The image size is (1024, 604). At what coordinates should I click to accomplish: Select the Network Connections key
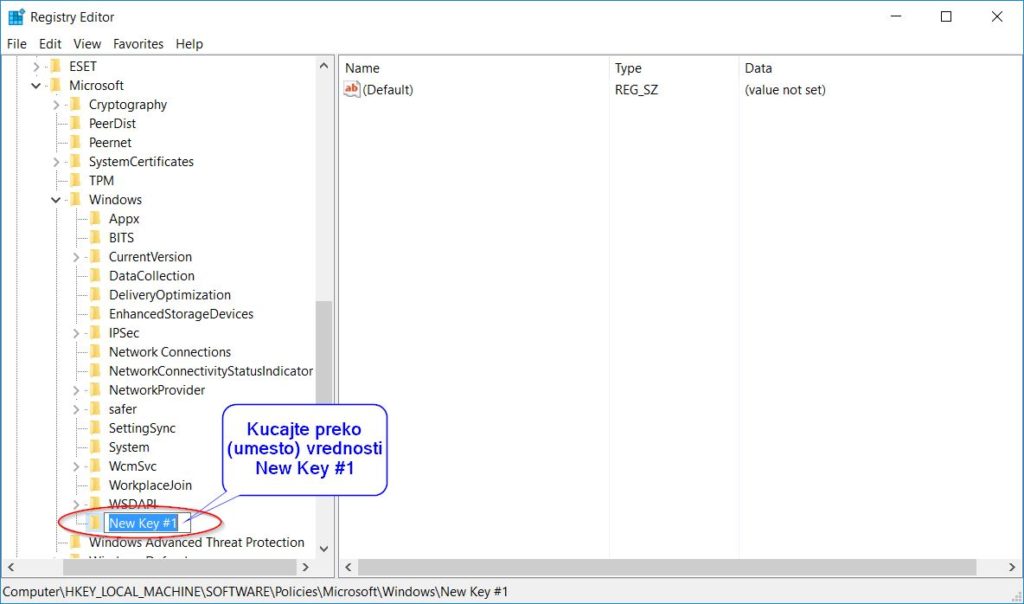(x=169, y=352)
